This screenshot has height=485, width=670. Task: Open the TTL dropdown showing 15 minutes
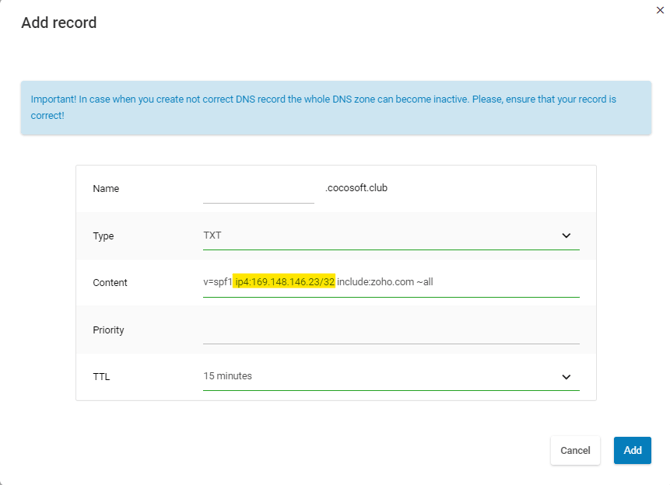click(391, 376)
